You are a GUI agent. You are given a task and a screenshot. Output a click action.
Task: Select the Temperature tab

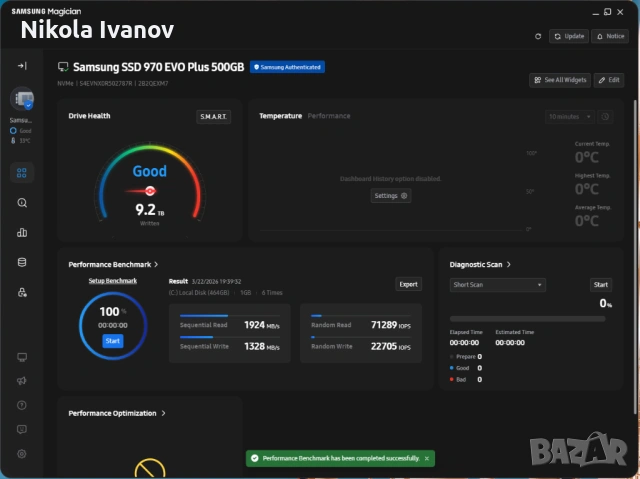tap(280, 116)
